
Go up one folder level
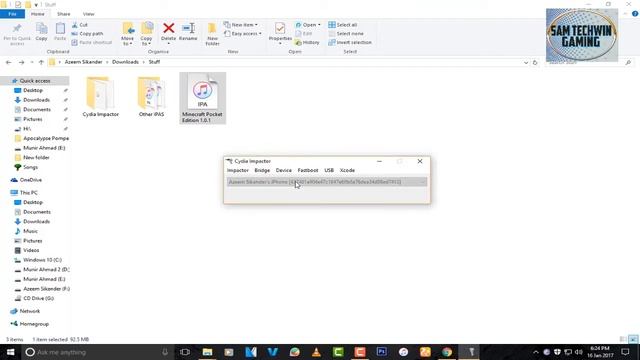pos(41,62)
